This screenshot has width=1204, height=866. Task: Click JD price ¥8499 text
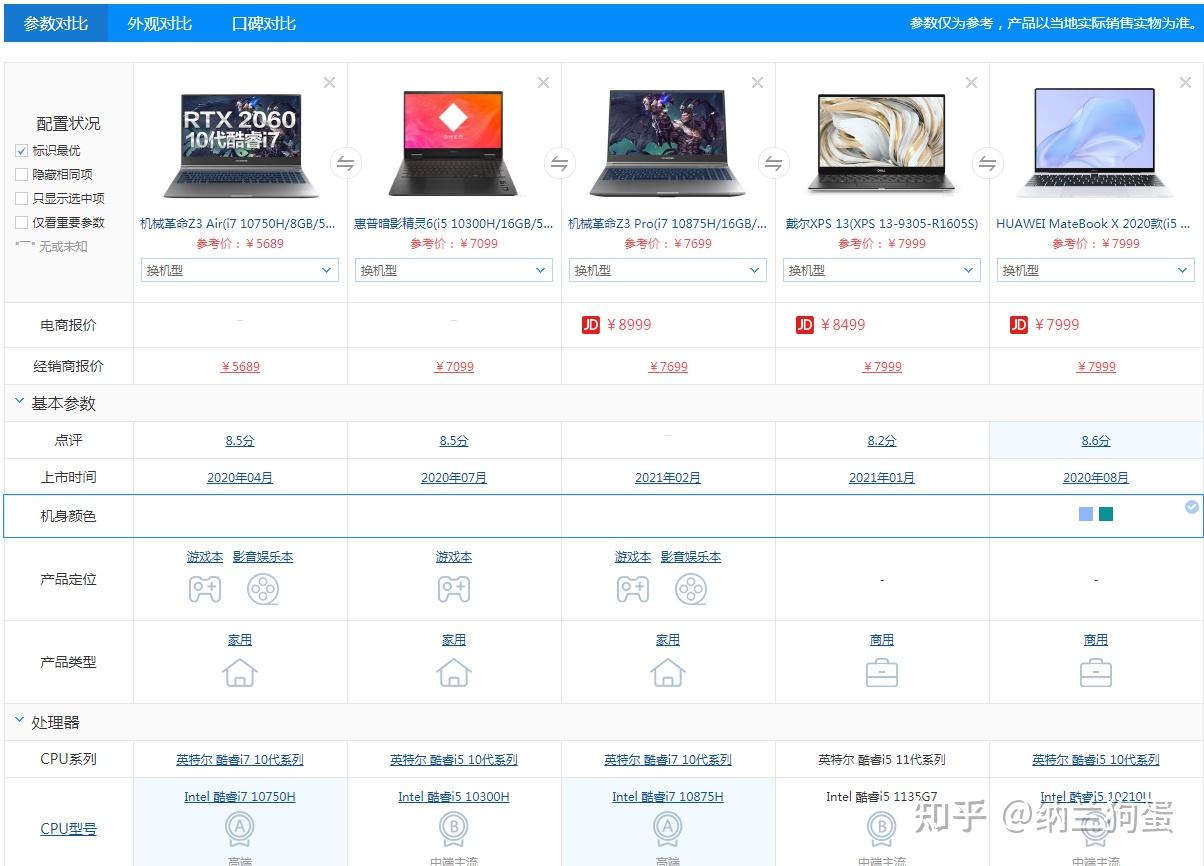(x=843, y=325)
